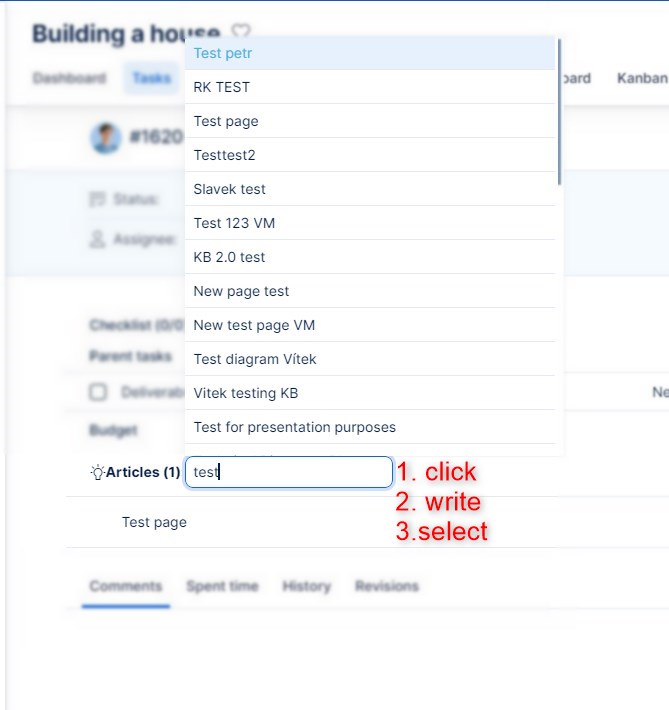The width and height of the screenshot is (669, 710).
Task: Switch to the Dashboard tab
Action: 69,78
